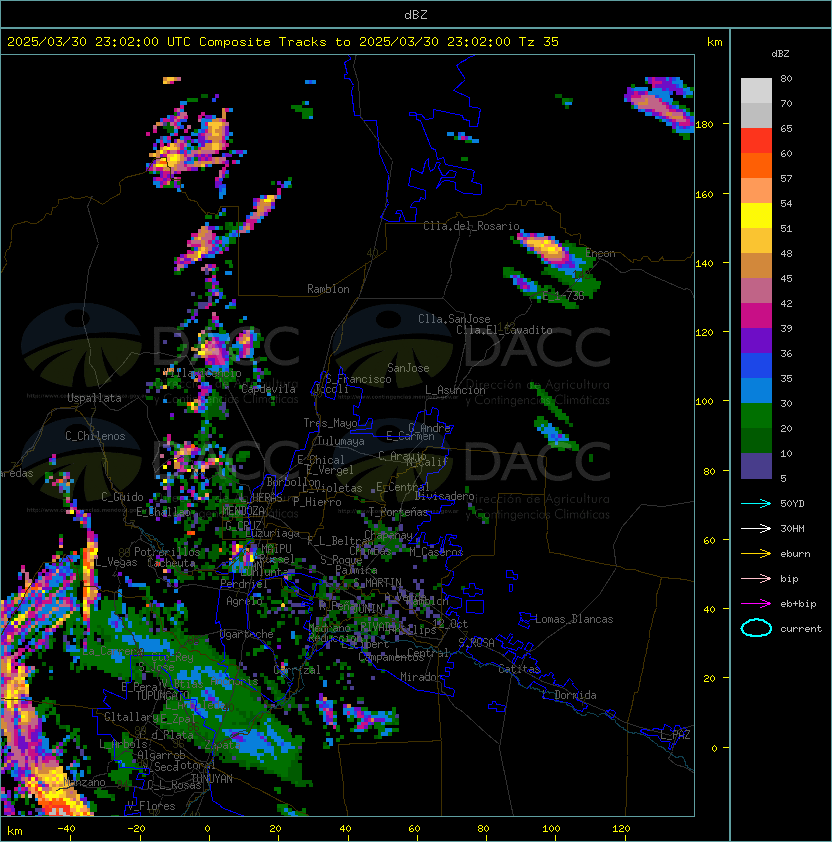Click the 'Perdriel' map label
Screen dimensions: 832x842
[x=244, y=584]
